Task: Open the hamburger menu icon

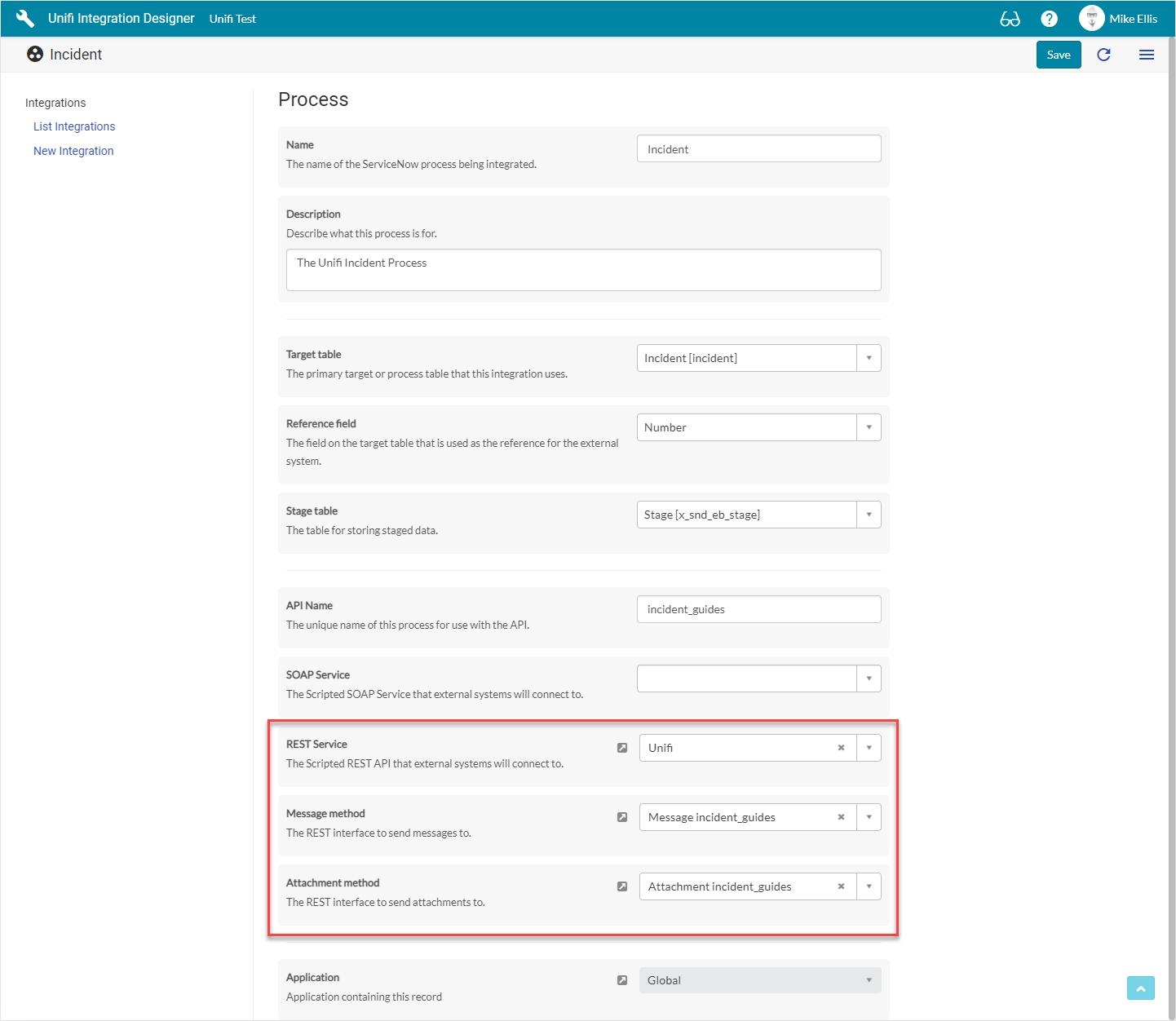Action: (1146, 55)
